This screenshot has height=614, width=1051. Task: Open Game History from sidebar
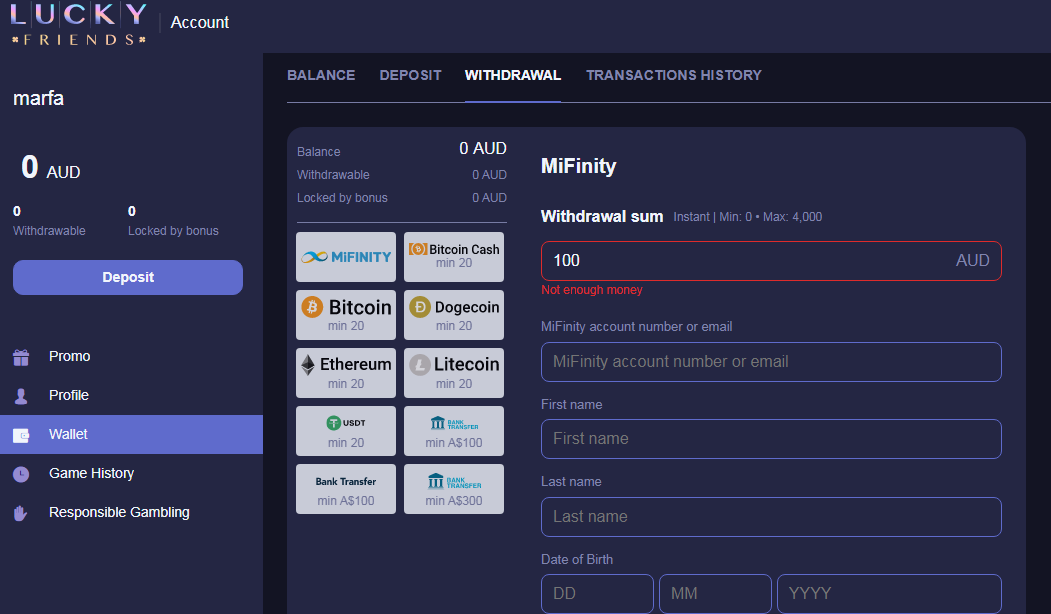pos(91,474)
